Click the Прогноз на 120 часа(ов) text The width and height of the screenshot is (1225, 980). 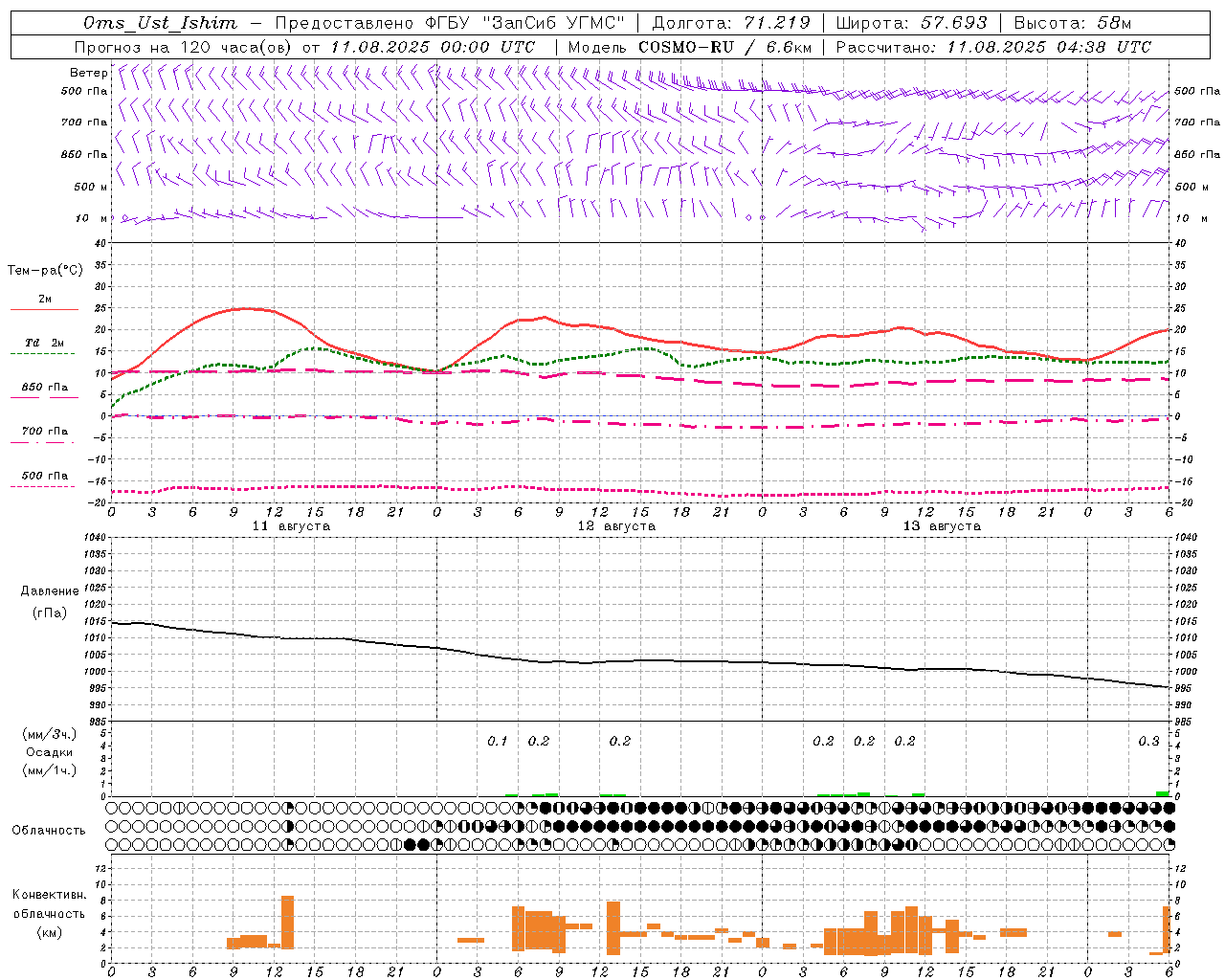(185, 47)
